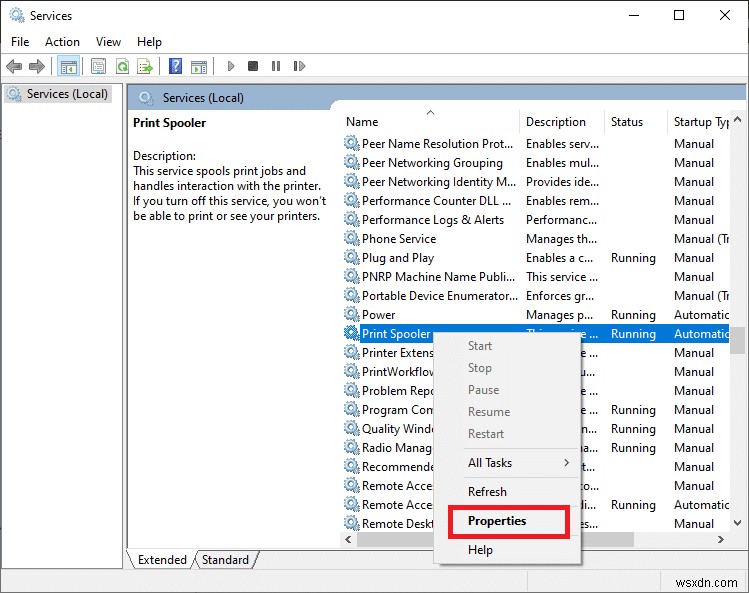Open the View menu in menu bar

coord(108,42)
